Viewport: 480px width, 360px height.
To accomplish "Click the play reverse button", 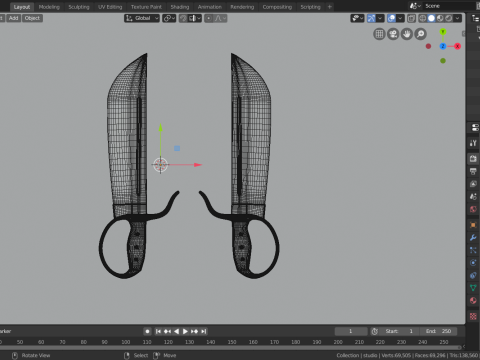I will click(x=176, y=331).
